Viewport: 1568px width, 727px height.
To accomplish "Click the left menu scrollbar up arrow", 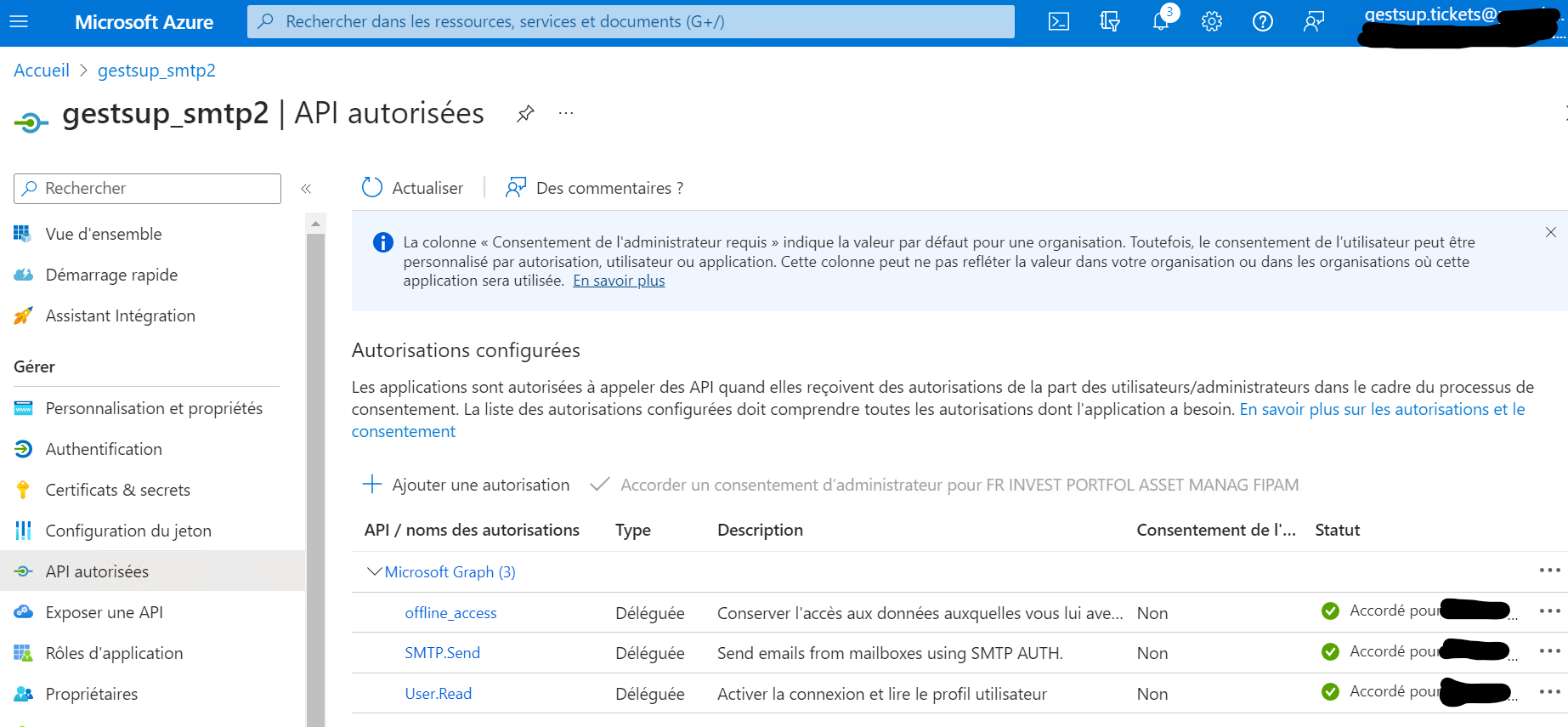I will point(315,224).
